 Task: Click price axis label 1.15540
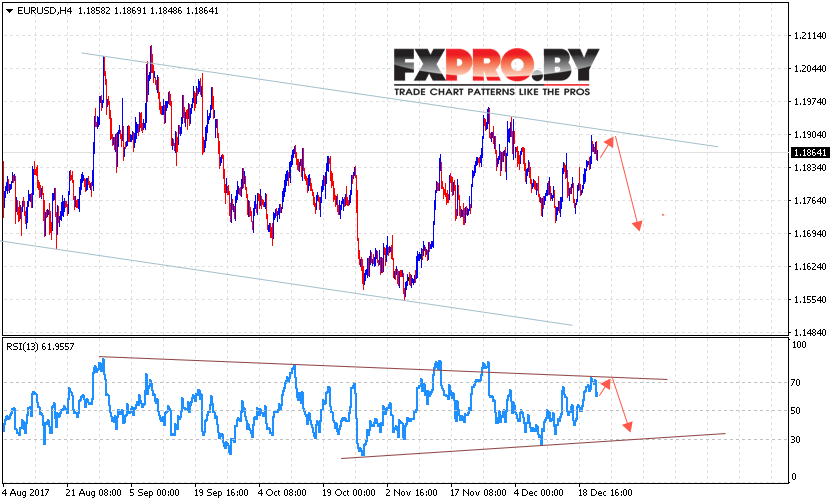pyautogui.click(x=810, y=299)
